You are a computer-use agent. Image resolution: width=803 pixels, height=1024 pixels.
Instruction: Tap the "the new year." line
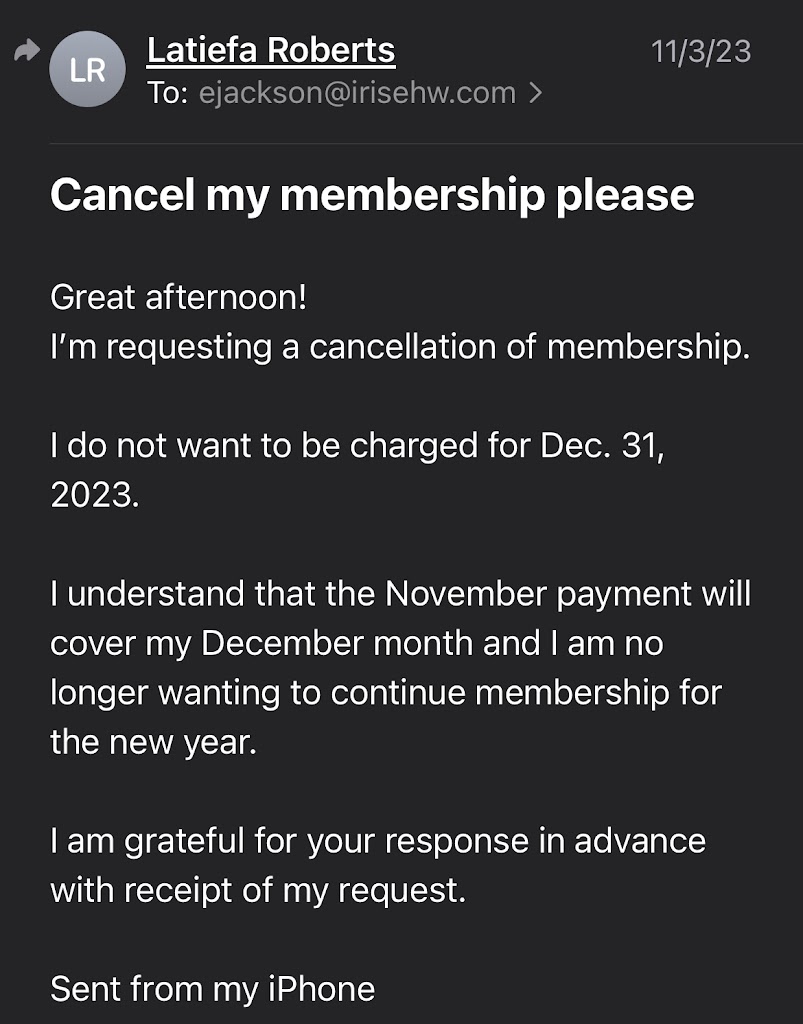[153, 742]
